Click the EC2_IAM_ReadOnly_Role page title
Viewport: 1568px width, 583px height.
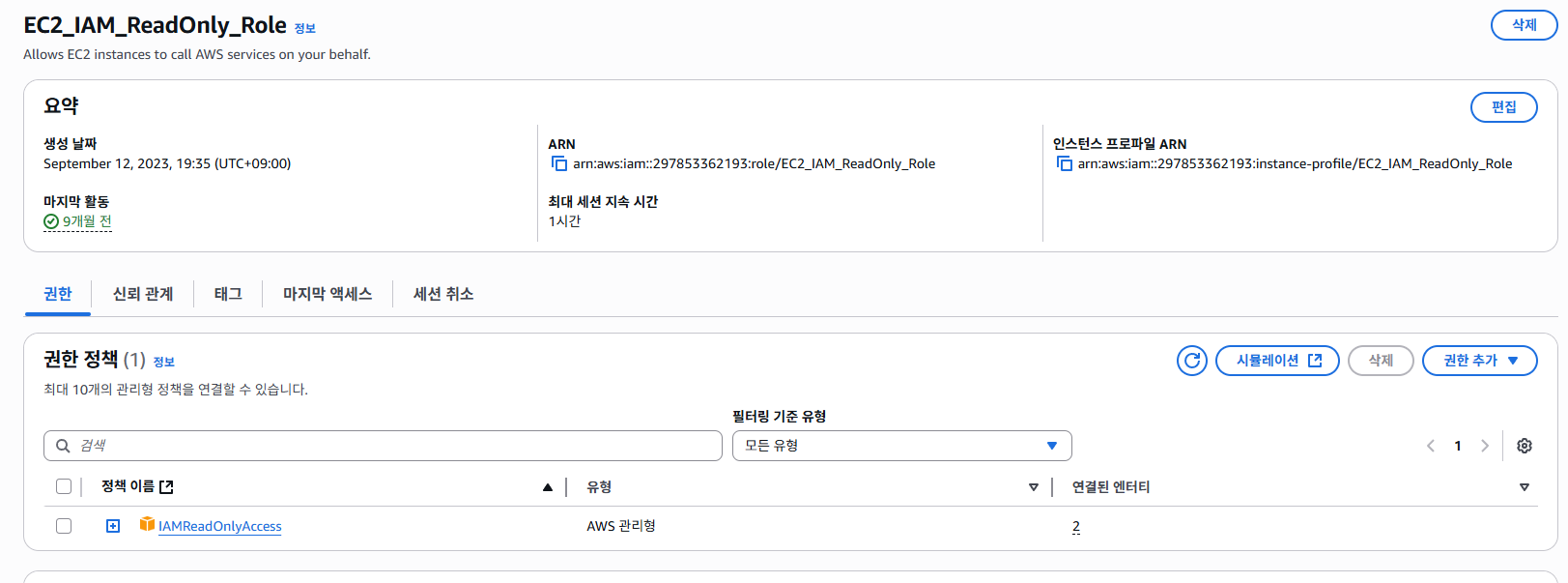pos(156,25)
